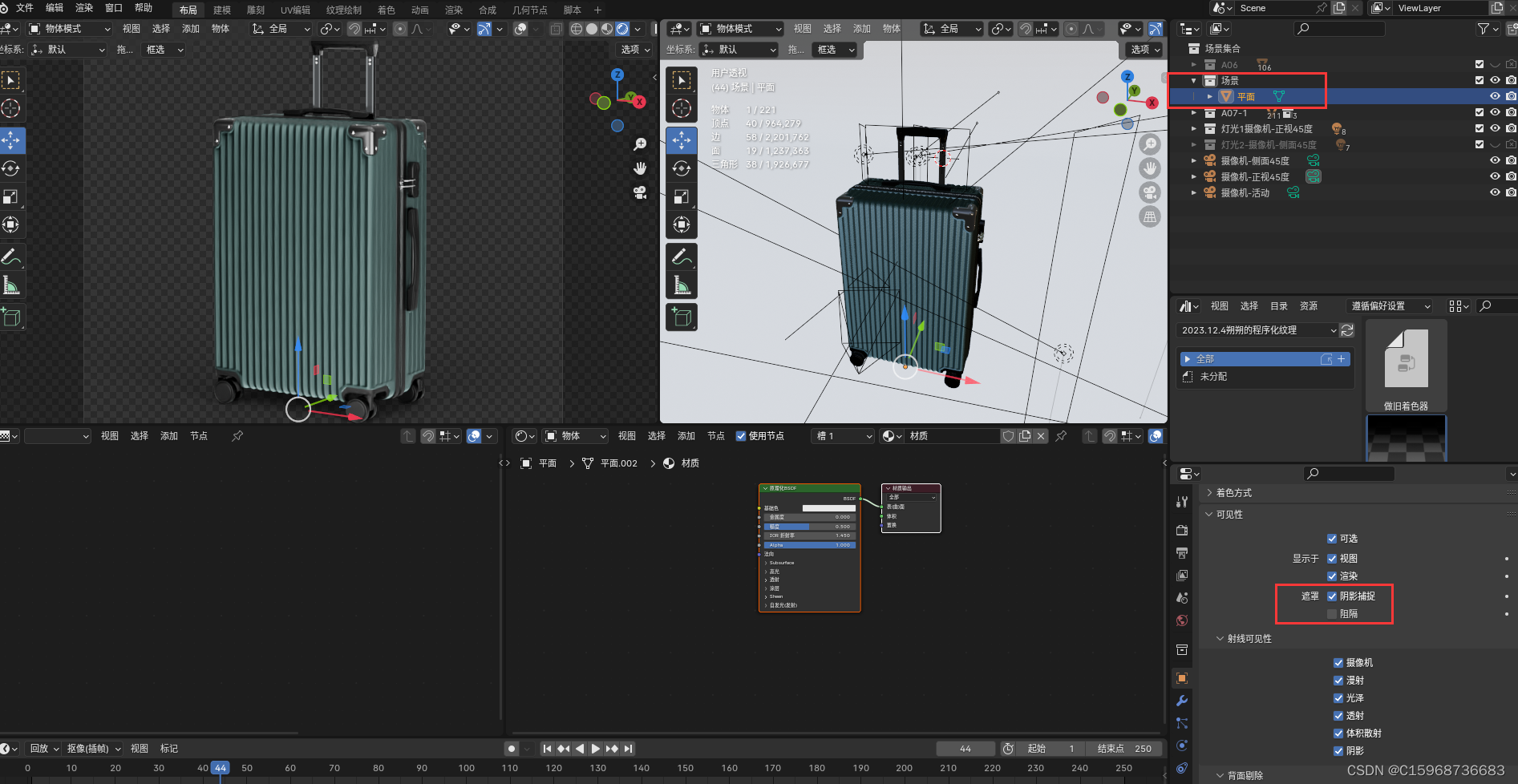Image resolution: width=1518 pixels, height=784 pixels.
Task: Select the Move tool in left viewport
Action: (11, 140)
